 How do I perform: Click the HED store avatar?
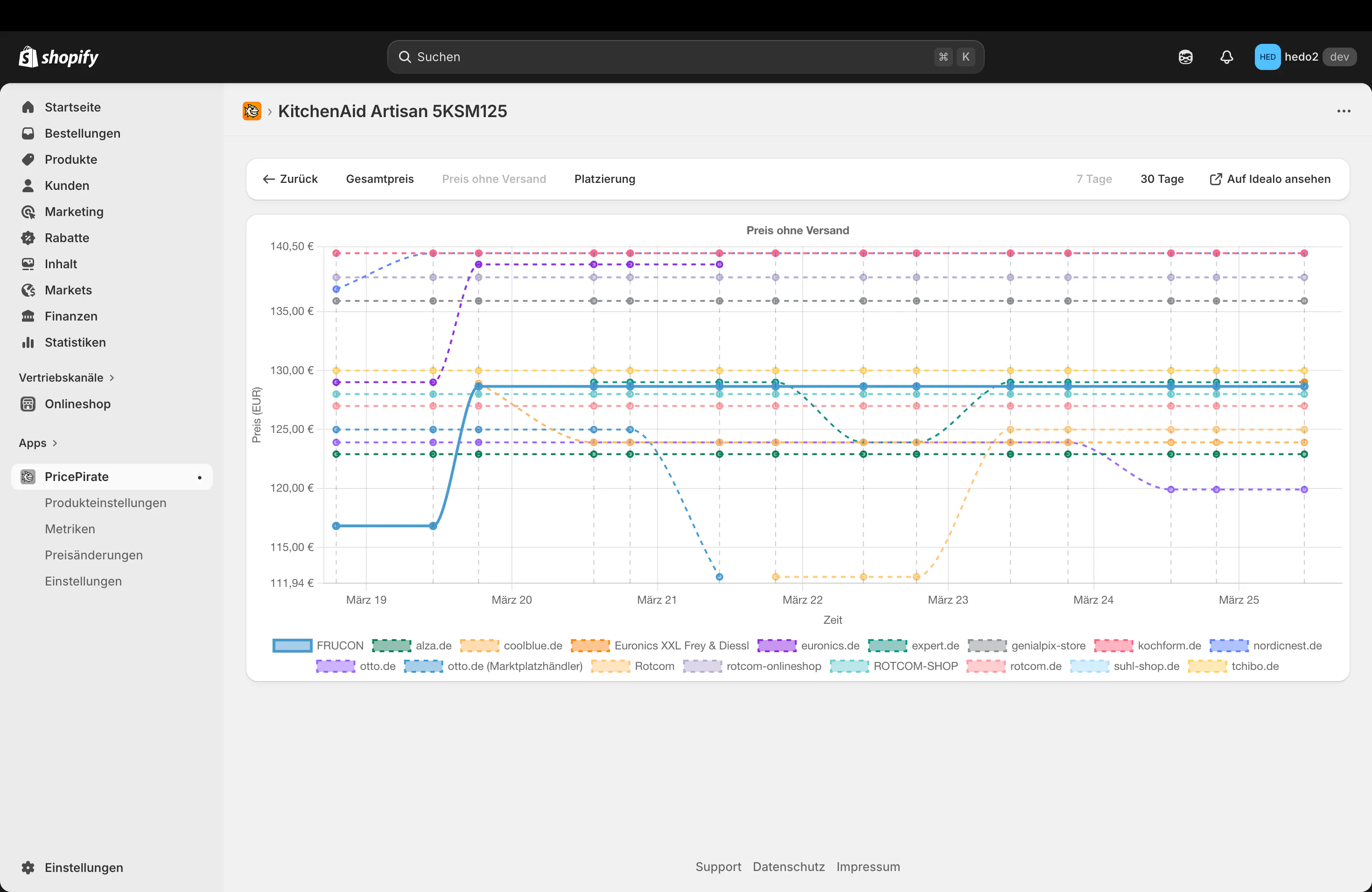[1267, 57]
